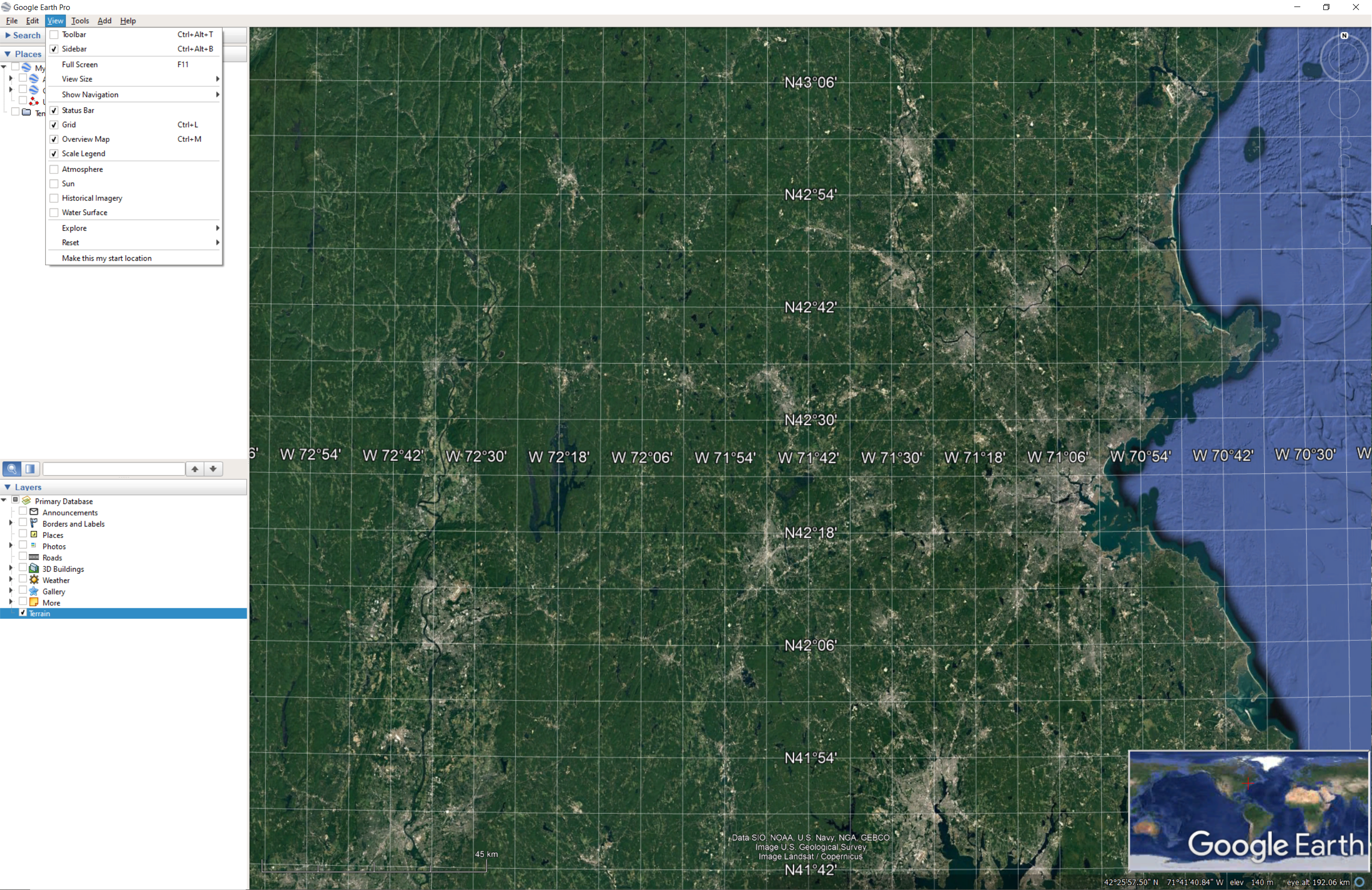Toggle the Overview Map visibility
This screenshot has height=890, width=1372.
click(85, 139)
